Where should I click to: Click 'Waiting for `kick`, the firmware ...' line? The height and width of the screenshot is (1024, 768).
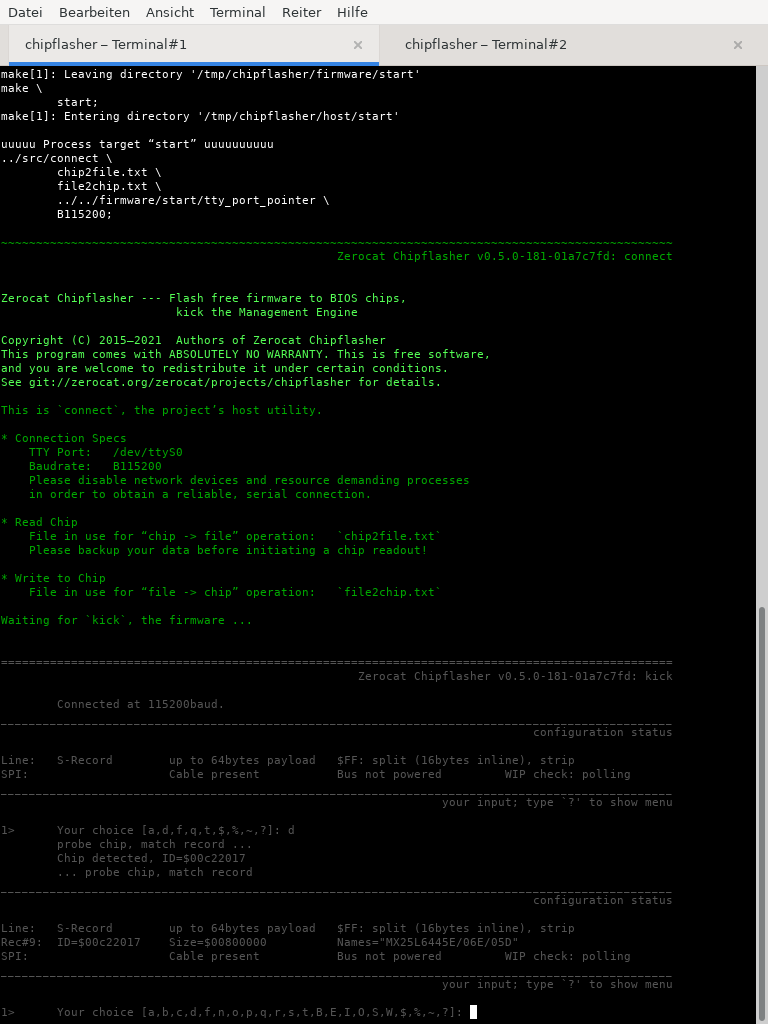(x=126, y=620)
